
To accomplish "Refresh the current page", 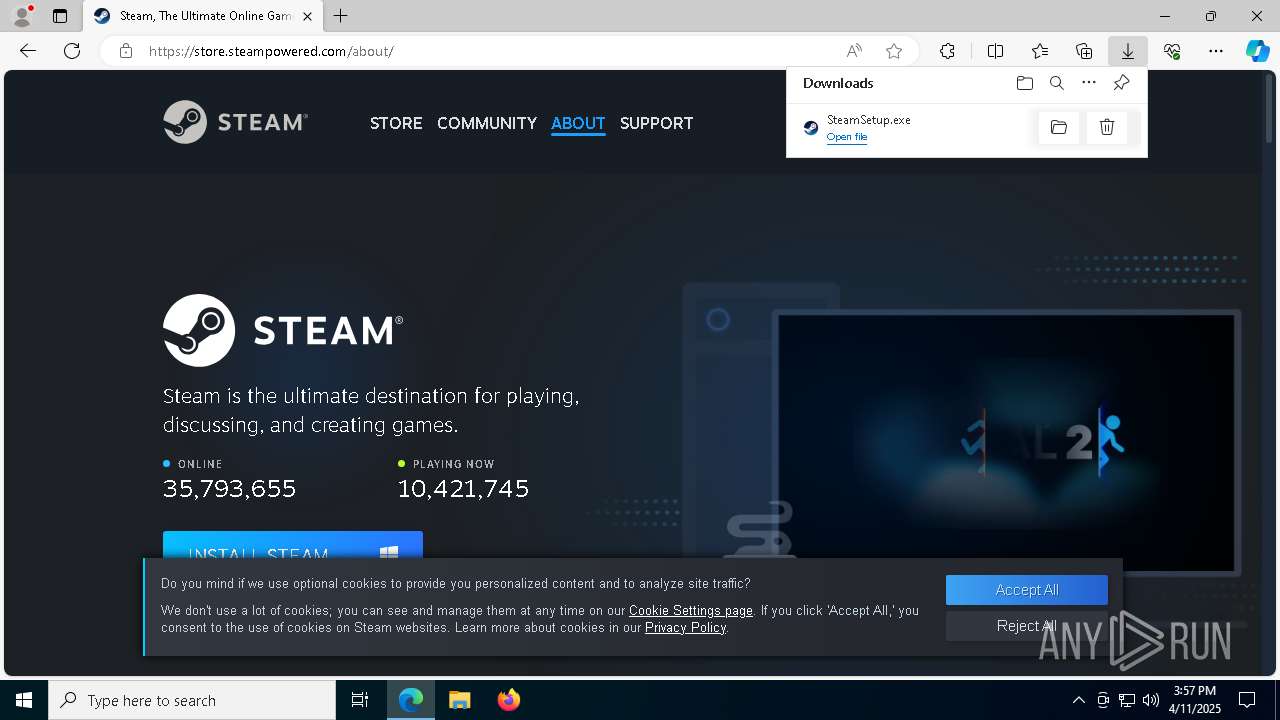I will coord(72,51).
